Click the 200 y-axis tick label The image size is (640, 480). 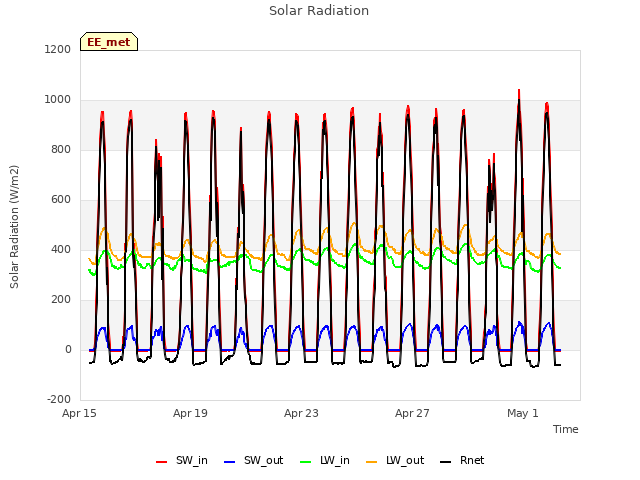click(x=61, y=300)
